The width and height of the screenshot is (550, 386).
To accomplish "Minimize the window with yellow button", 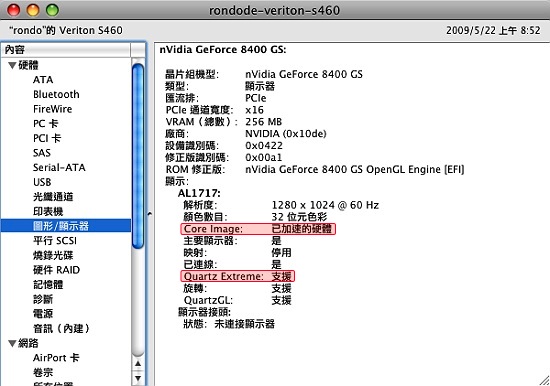I will pos(33,10).
